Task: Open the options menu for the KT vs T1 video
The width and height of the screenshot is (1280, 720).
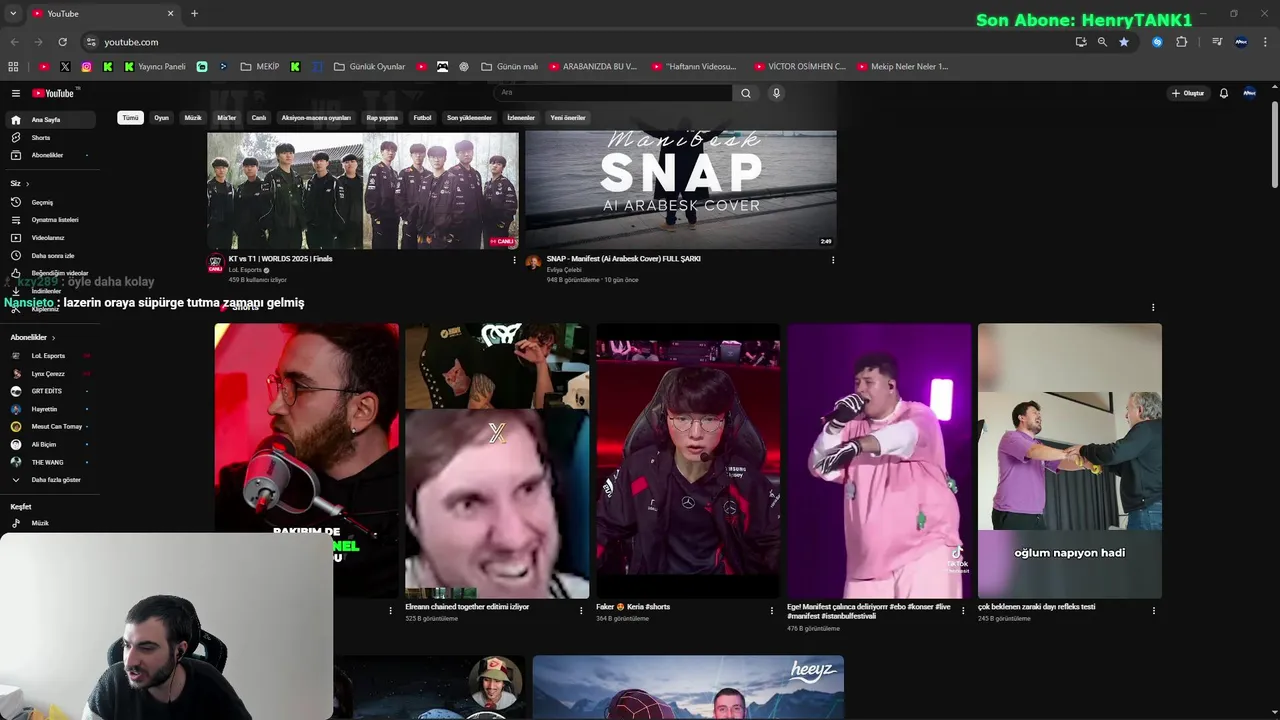Action: (515, 260)
